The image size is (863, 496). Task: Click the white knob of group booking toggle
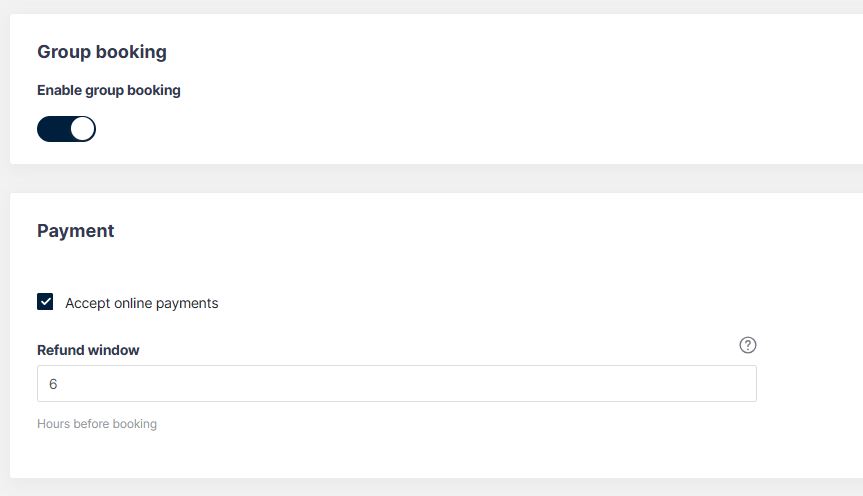(x=83, y=129)
